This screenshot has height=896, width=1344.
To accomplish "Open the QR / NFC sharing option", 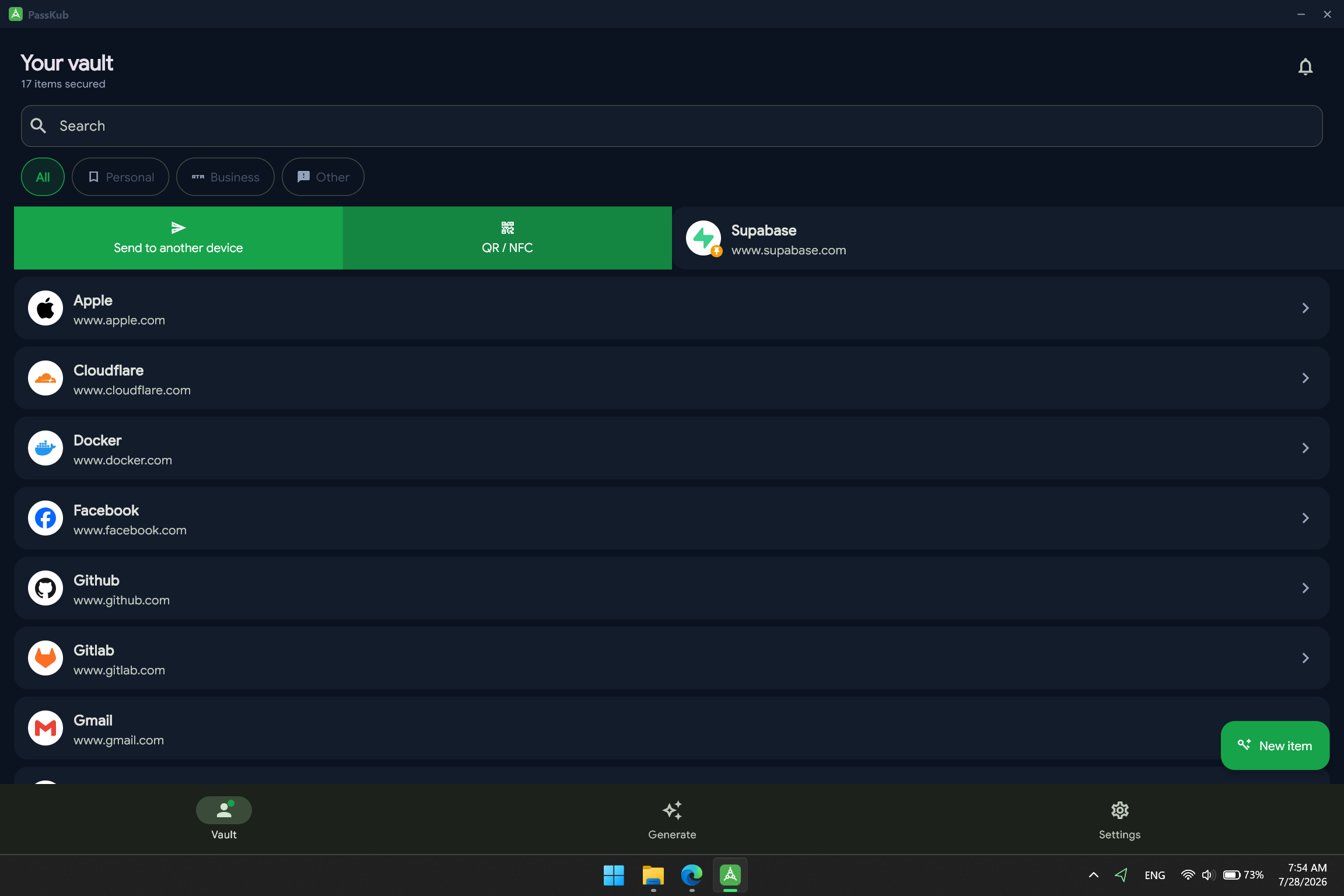I will point(508,238).
